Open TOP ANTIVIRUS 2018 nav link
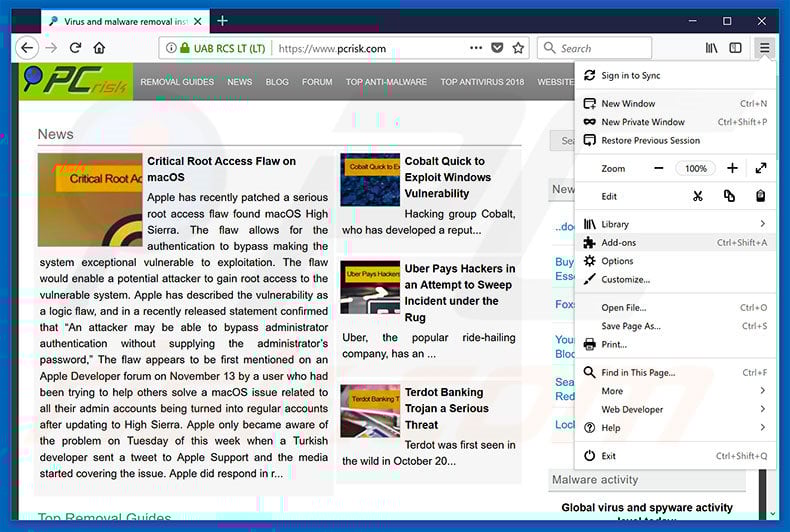 point(482,82)
